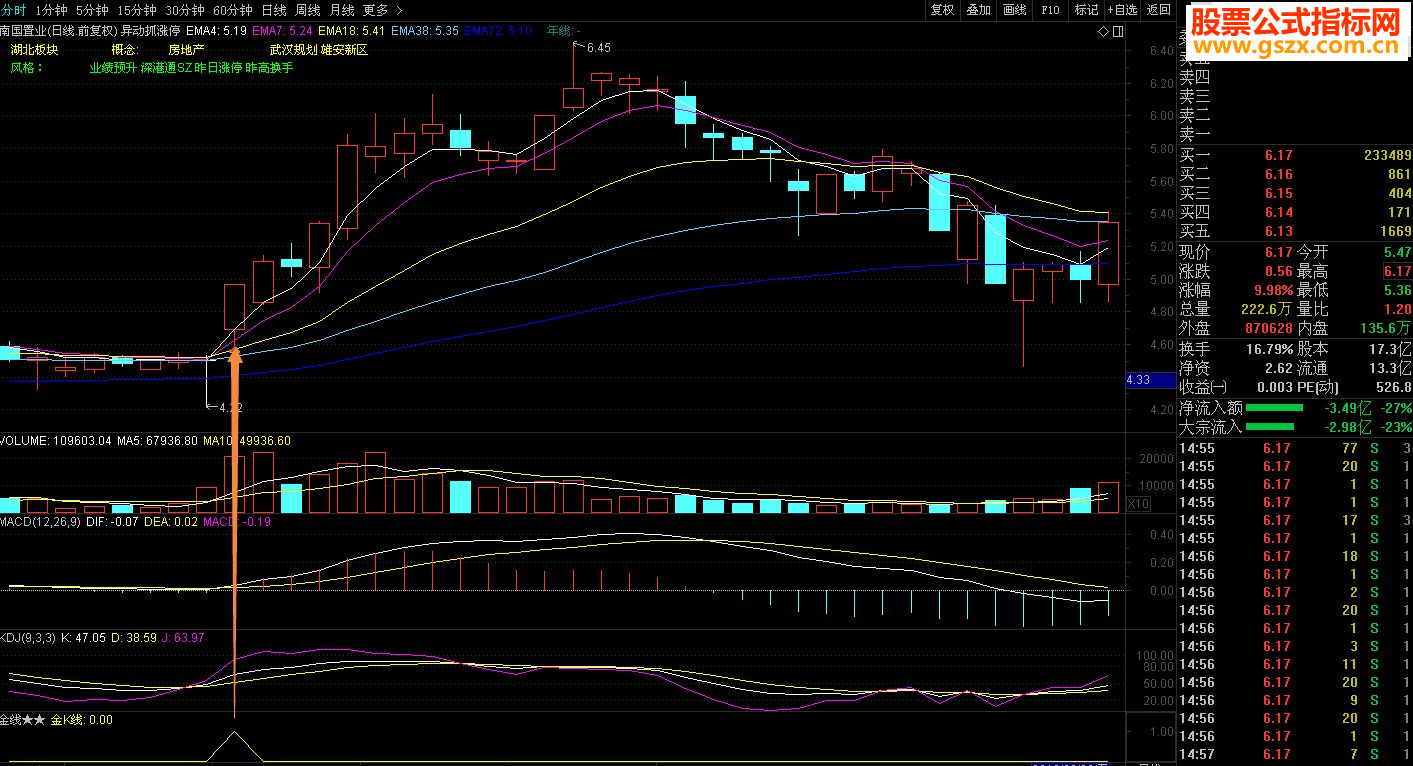Click the 昨高换手 style tag
This screenshot has height=766, width=1413.
coord(269,68)
